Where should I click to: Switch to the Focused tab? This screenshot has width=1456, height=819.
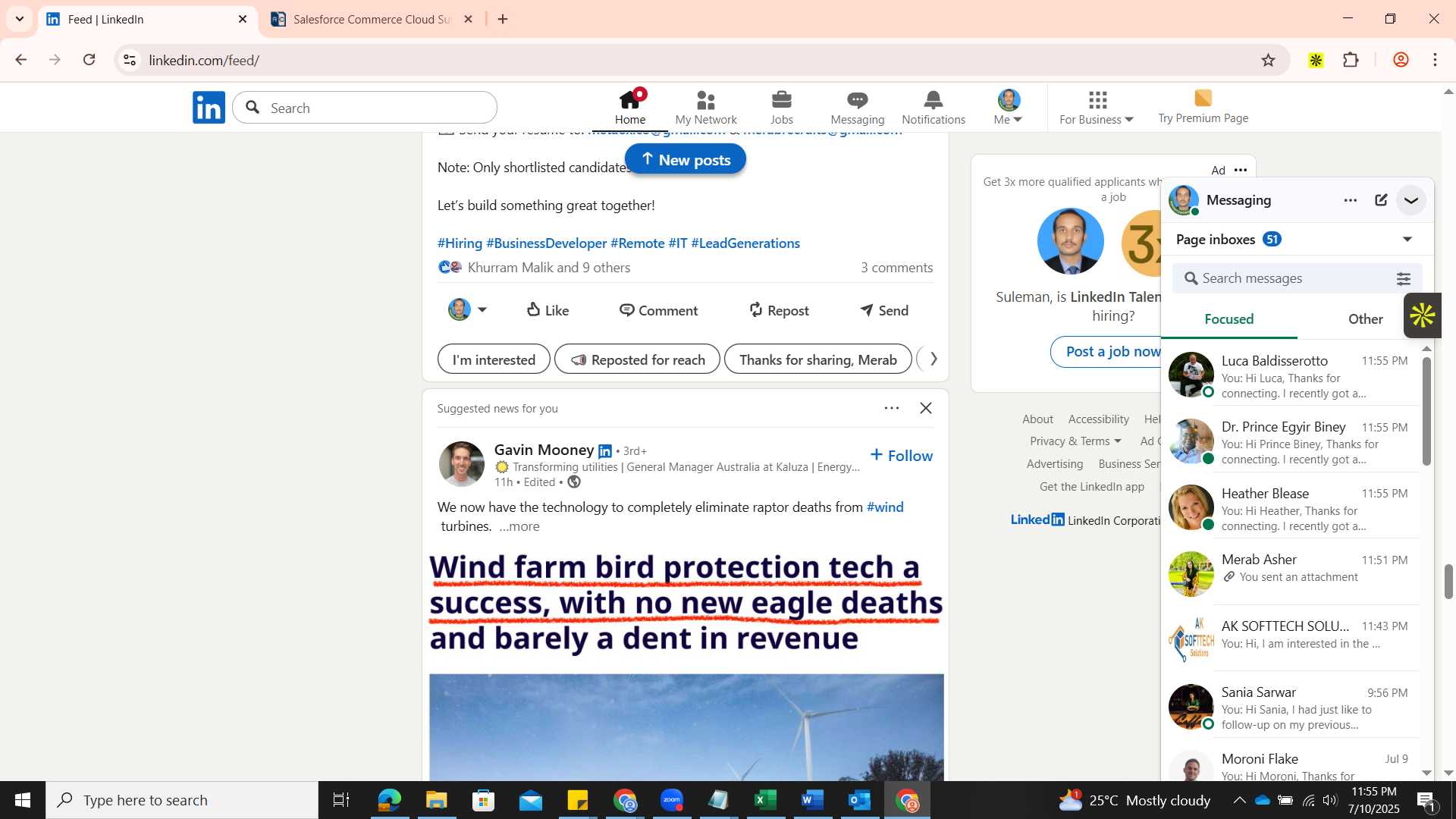click(x=1229, y=319)
